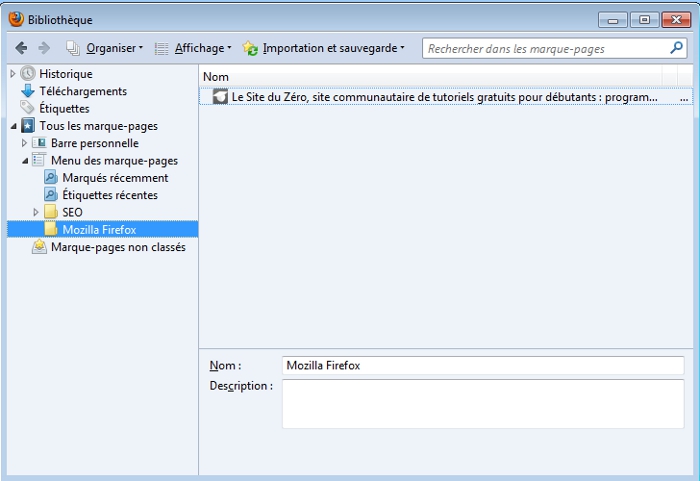700x481 pixels.
Task: Select Marque-pages non classés
Action: 118,247
